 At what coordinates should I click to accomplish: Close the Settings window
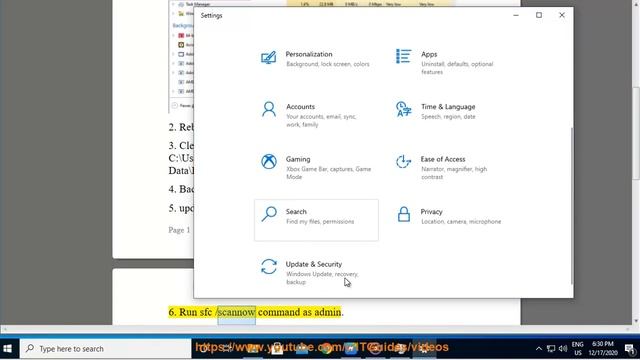[562, 15]
